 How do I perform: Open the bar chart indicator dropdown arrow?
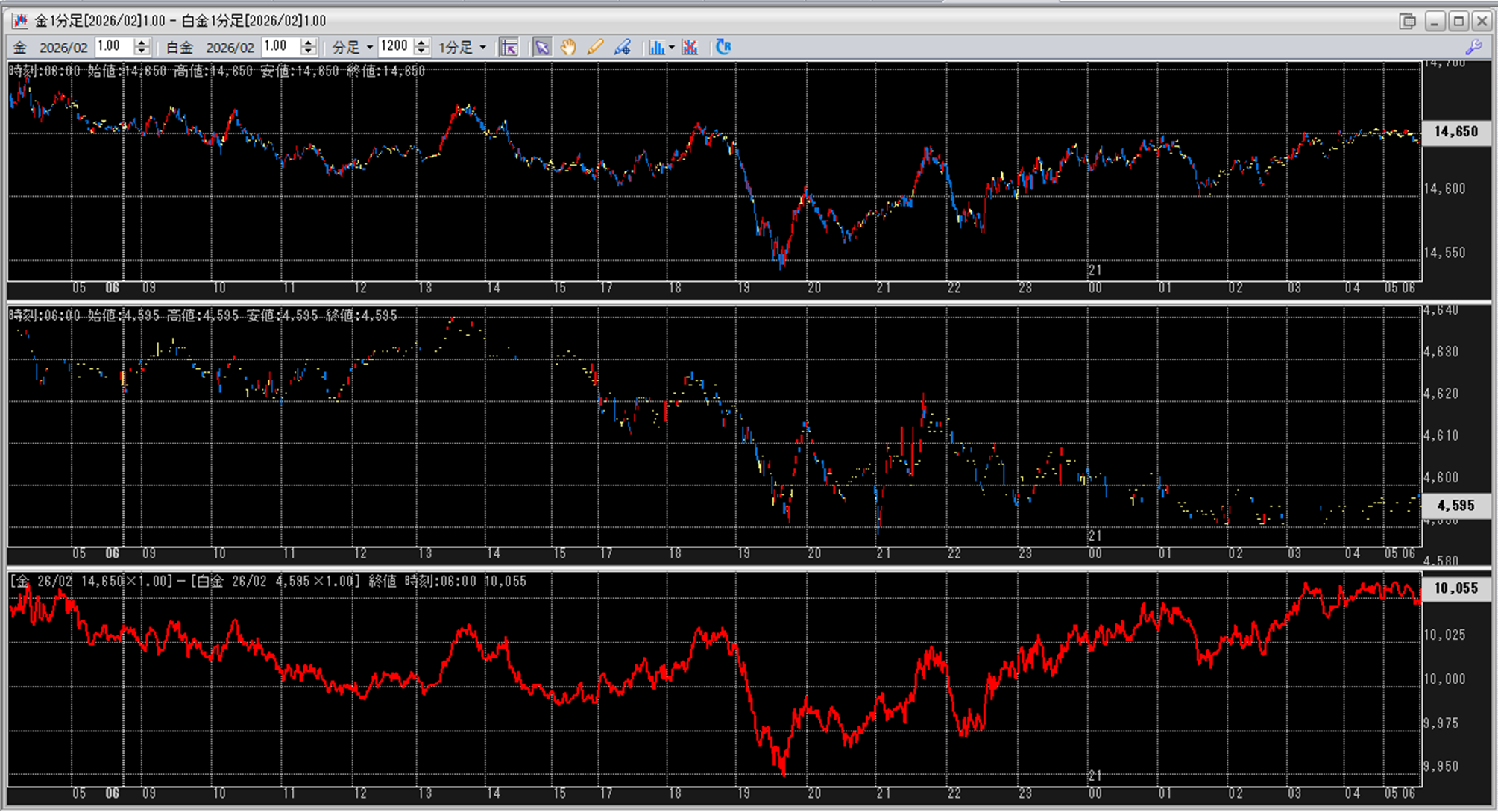pyautogui.click(x=672, y=48)
